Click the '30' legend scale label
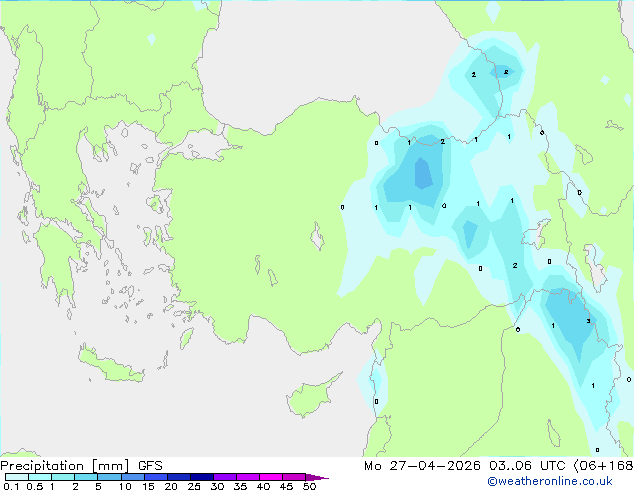The height and width of the screenshot is (490, 634). (x=217, y=486)
